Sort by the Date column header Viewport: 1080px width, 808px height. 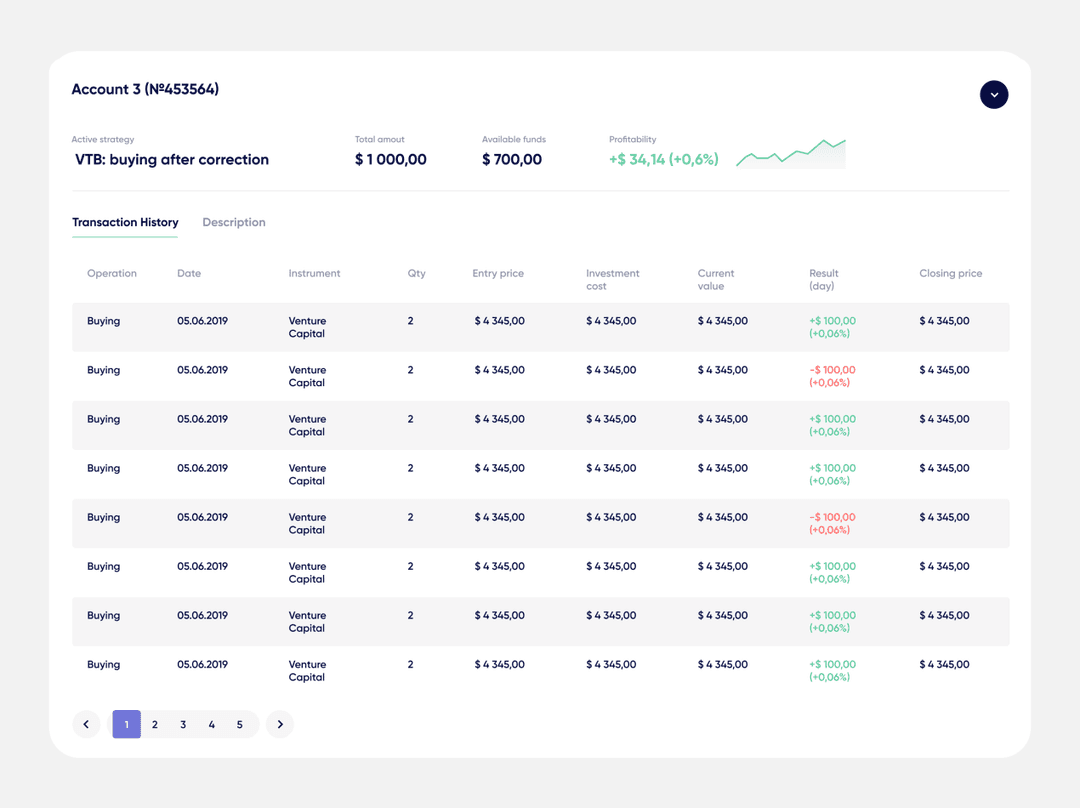(x=189, y=273)
